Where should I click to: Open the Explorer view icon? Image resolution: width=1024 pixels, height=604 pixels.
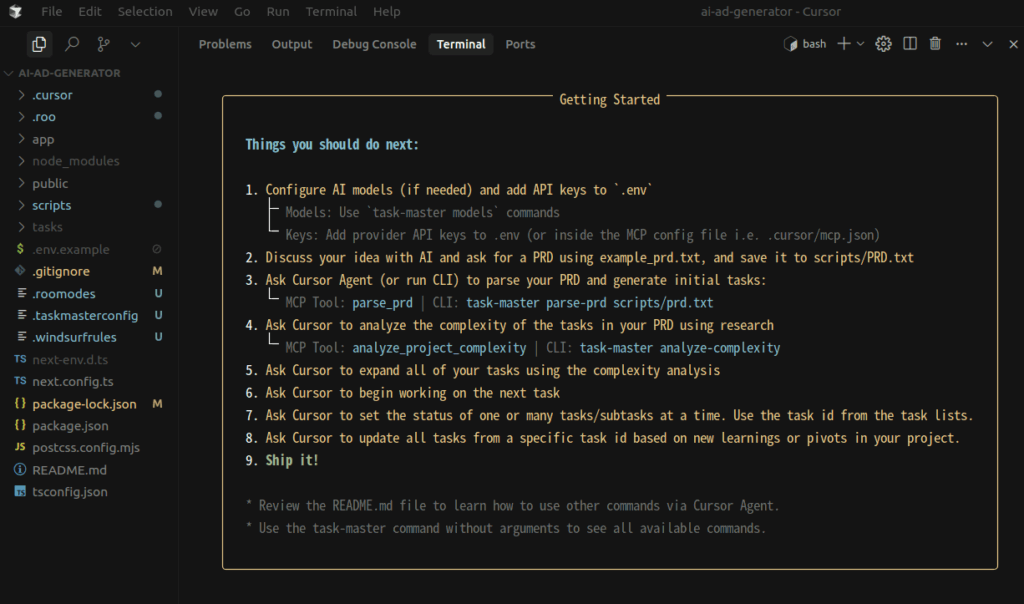coord(39,44)
